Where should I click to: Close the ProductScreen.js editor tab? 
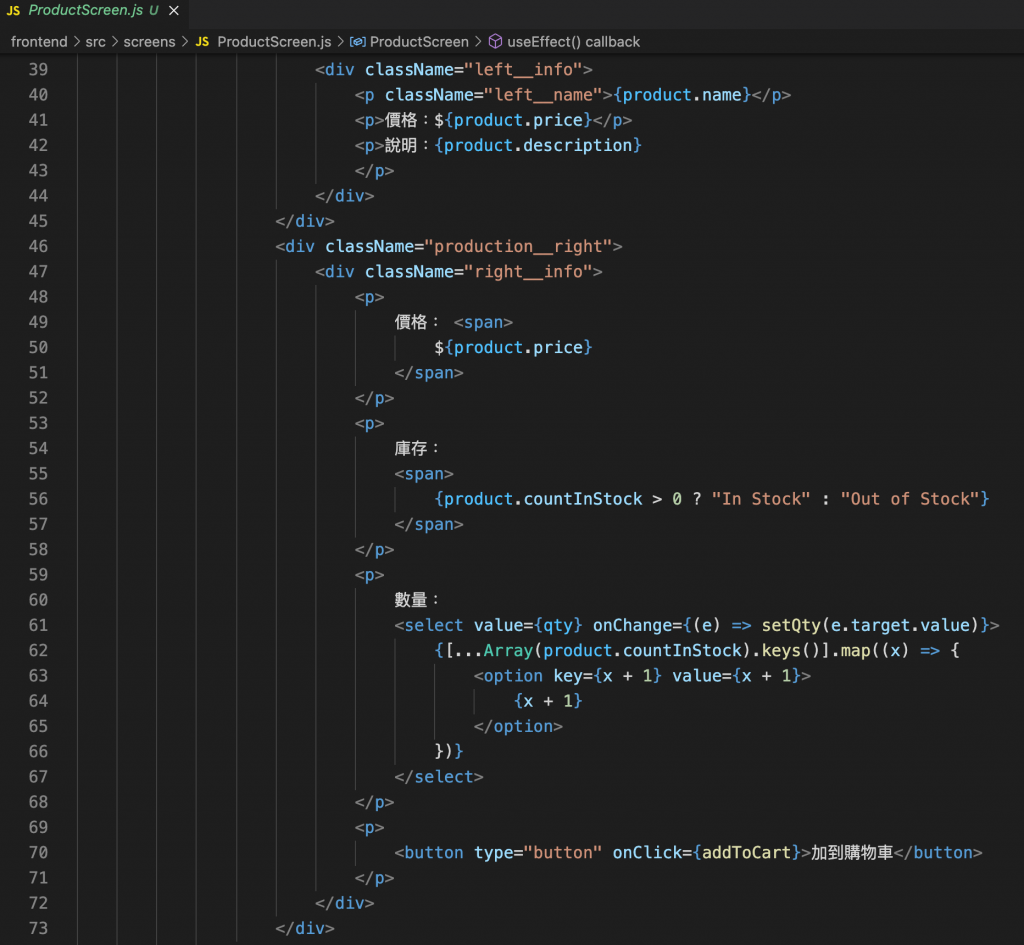pos(174,10)
